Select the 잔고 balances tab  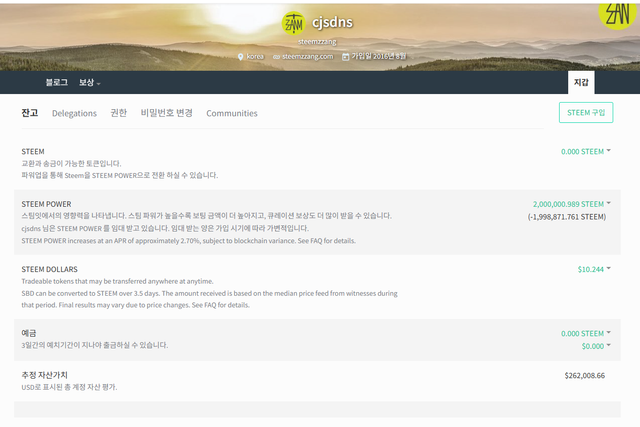coord(30,113)
